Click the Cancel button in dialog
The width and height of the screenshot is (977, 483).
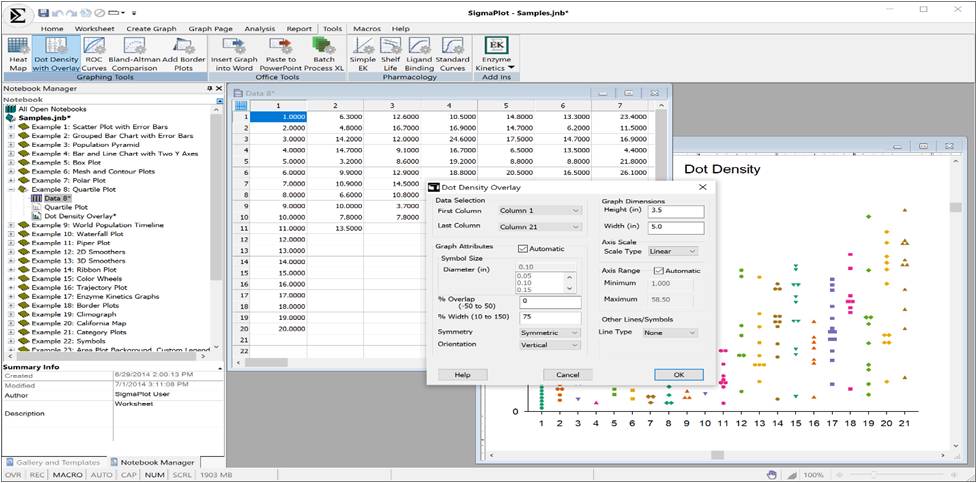(x=567, y=374)
